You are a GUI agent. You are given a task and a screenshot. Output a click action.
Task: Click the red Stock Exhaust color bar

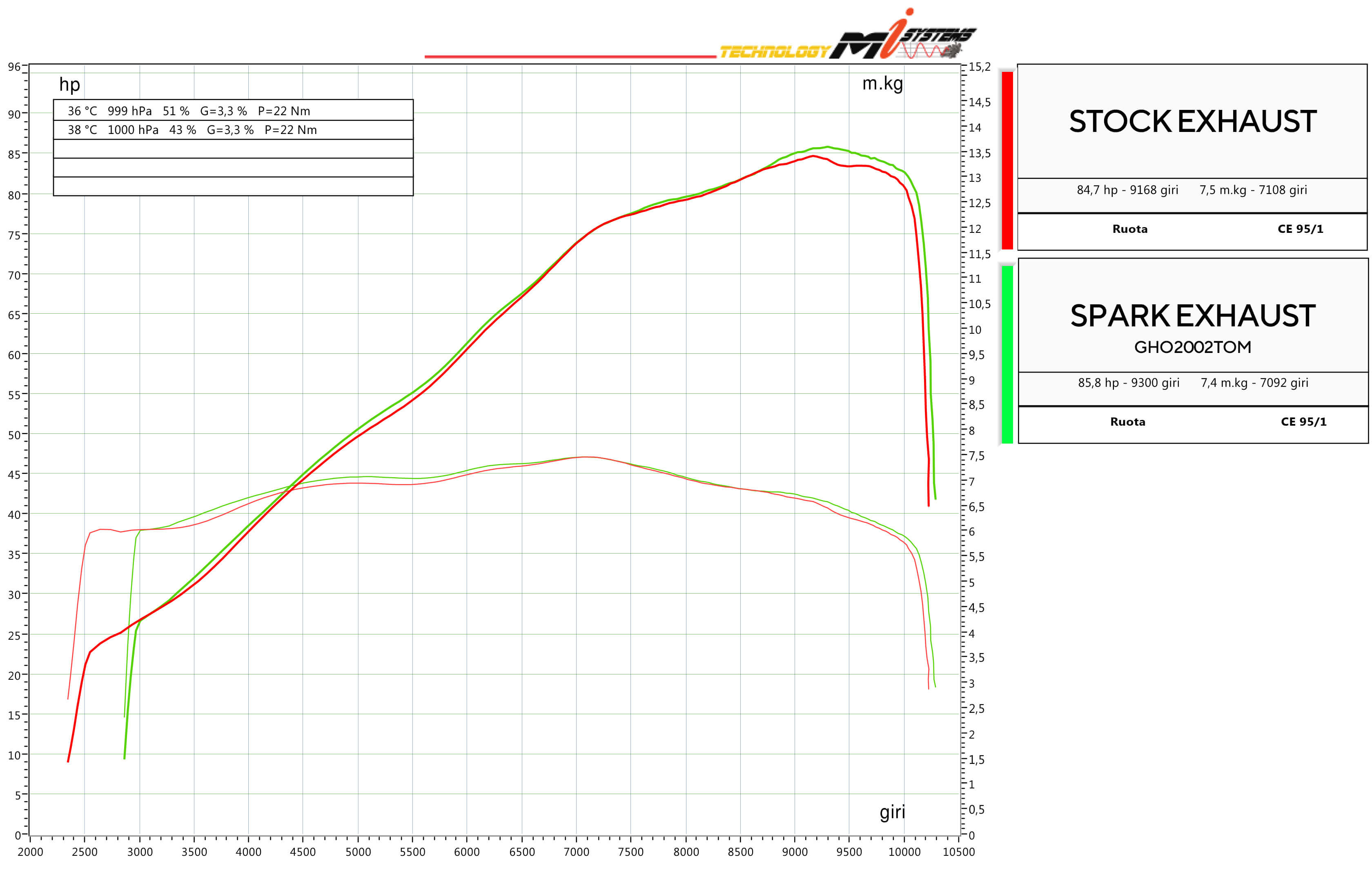(x=1007, y=160)
